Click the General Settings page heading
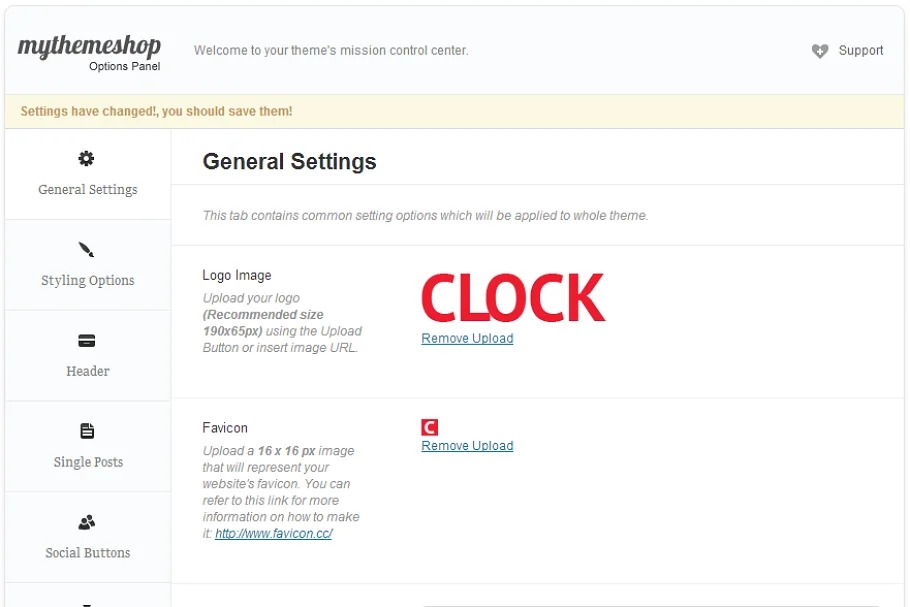The width and height of the screenshot is (910, 607). 289,162
